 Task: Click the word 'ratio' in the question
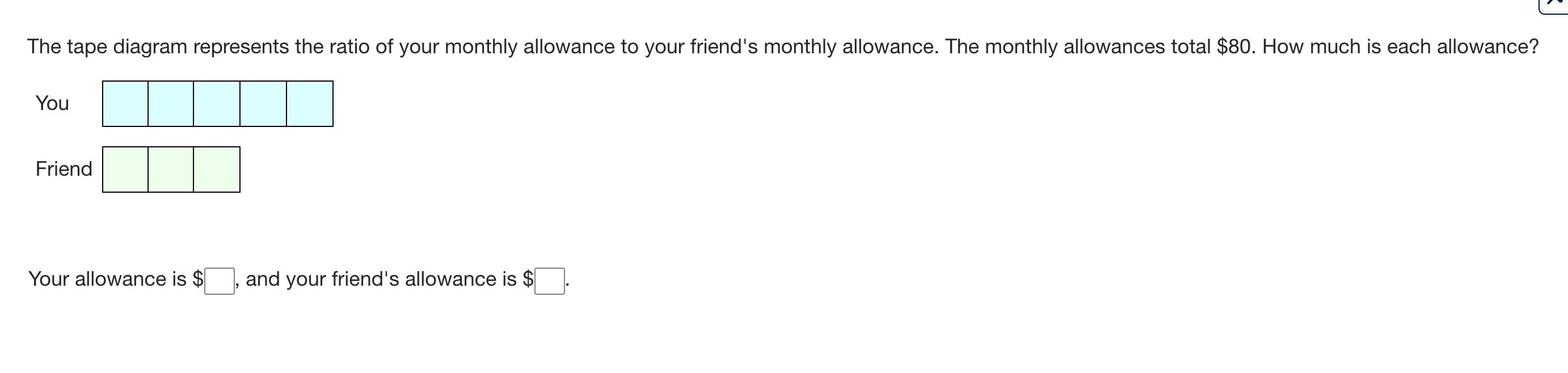[x=349, y=47]
